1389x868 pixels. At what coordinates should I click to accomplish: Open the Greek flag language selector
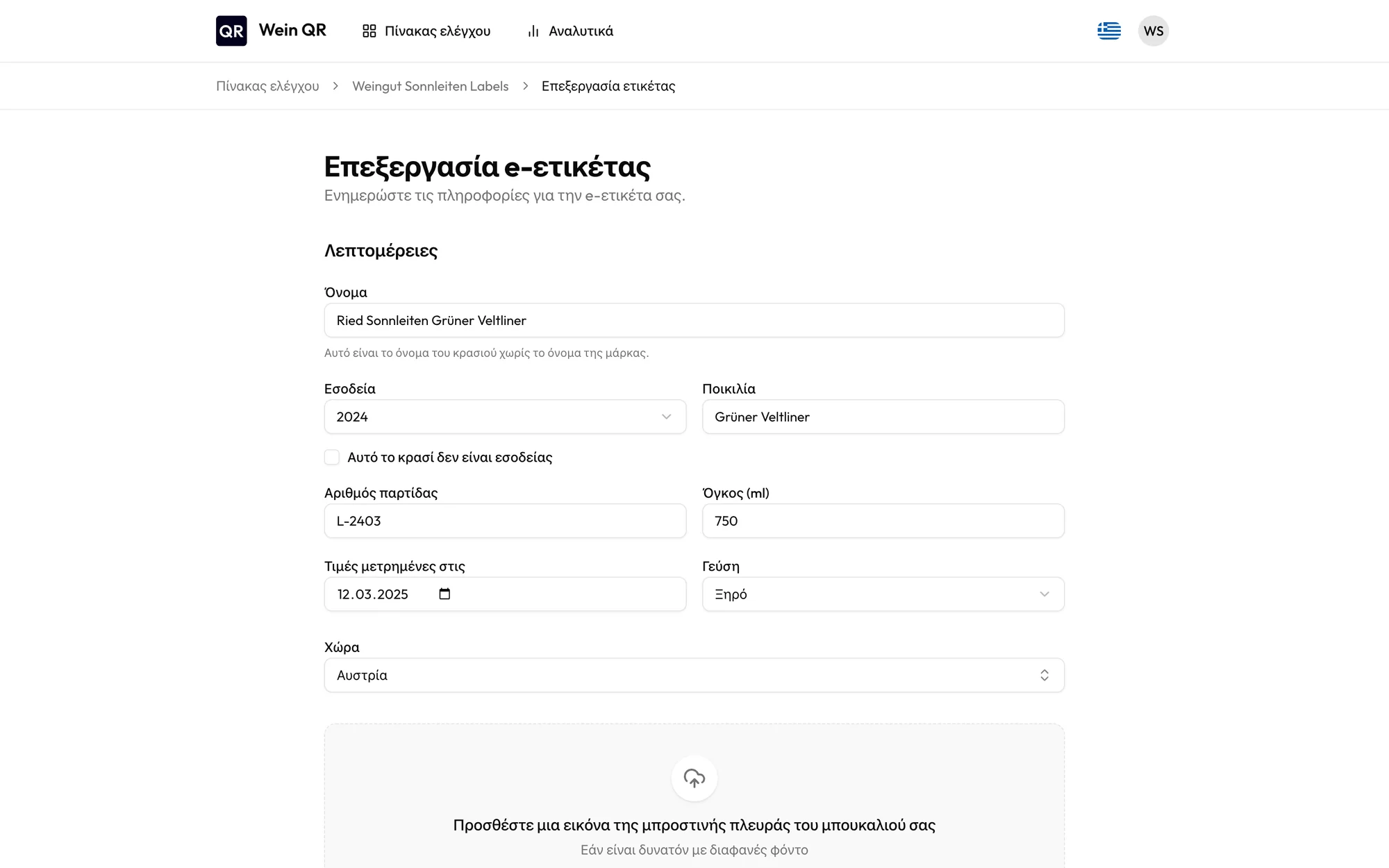(x=1109, y=31)
